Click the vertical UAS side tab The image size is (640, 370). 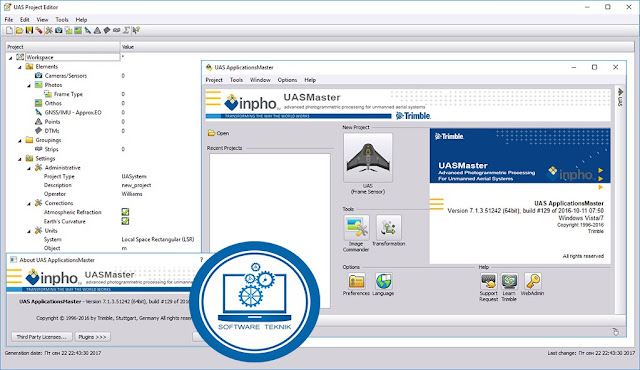(x=620, y=97)
